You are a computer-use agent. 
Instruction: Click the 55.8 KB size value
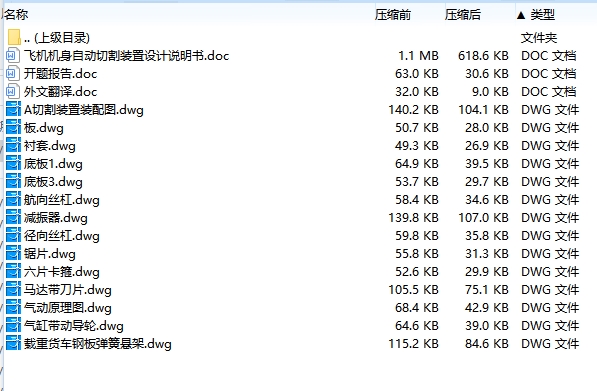coord(417,254)
